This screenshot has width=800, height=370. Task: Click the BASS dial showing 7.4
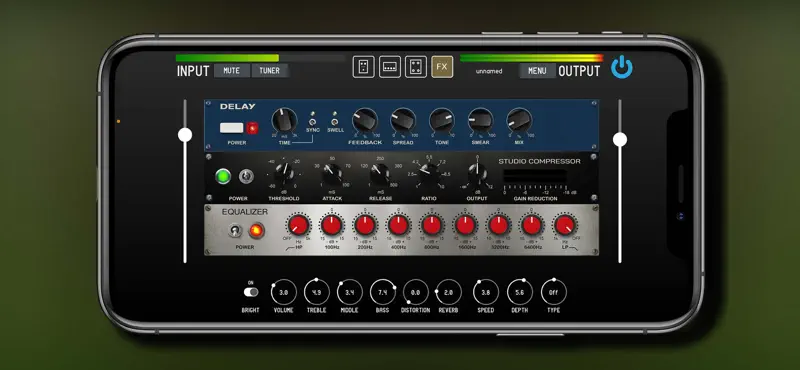point(383,292)
